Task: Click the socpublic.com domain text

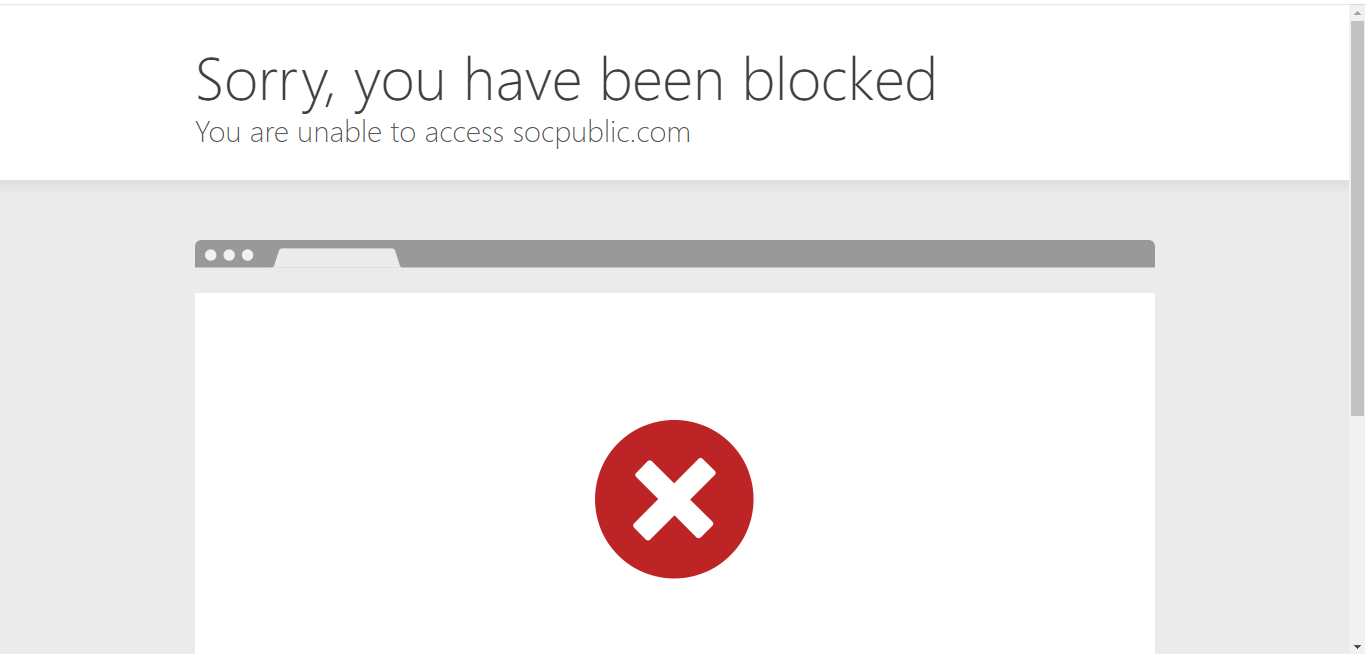Action: [x=601, y=133]
